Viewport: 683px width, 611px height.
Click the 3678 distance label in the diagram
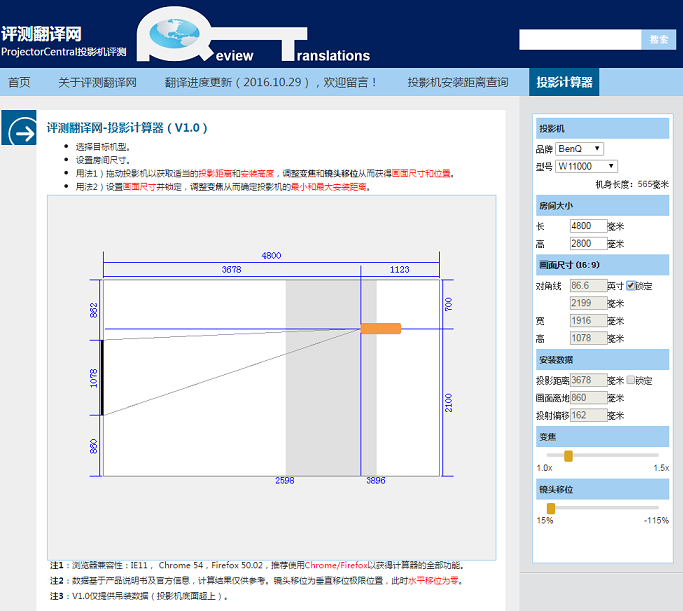click(231, 270)
